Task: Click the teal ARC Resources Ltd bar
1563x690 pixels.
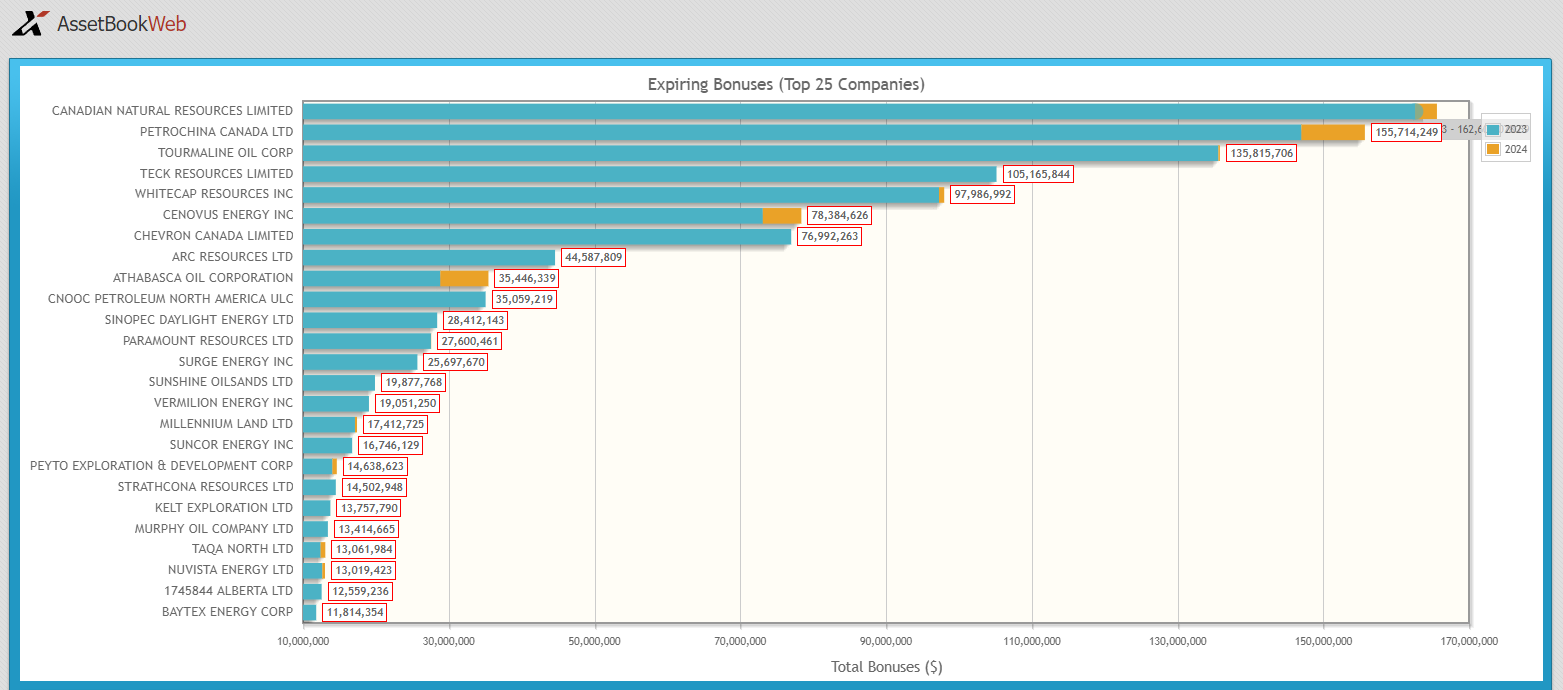Action: tap(429, 257)
